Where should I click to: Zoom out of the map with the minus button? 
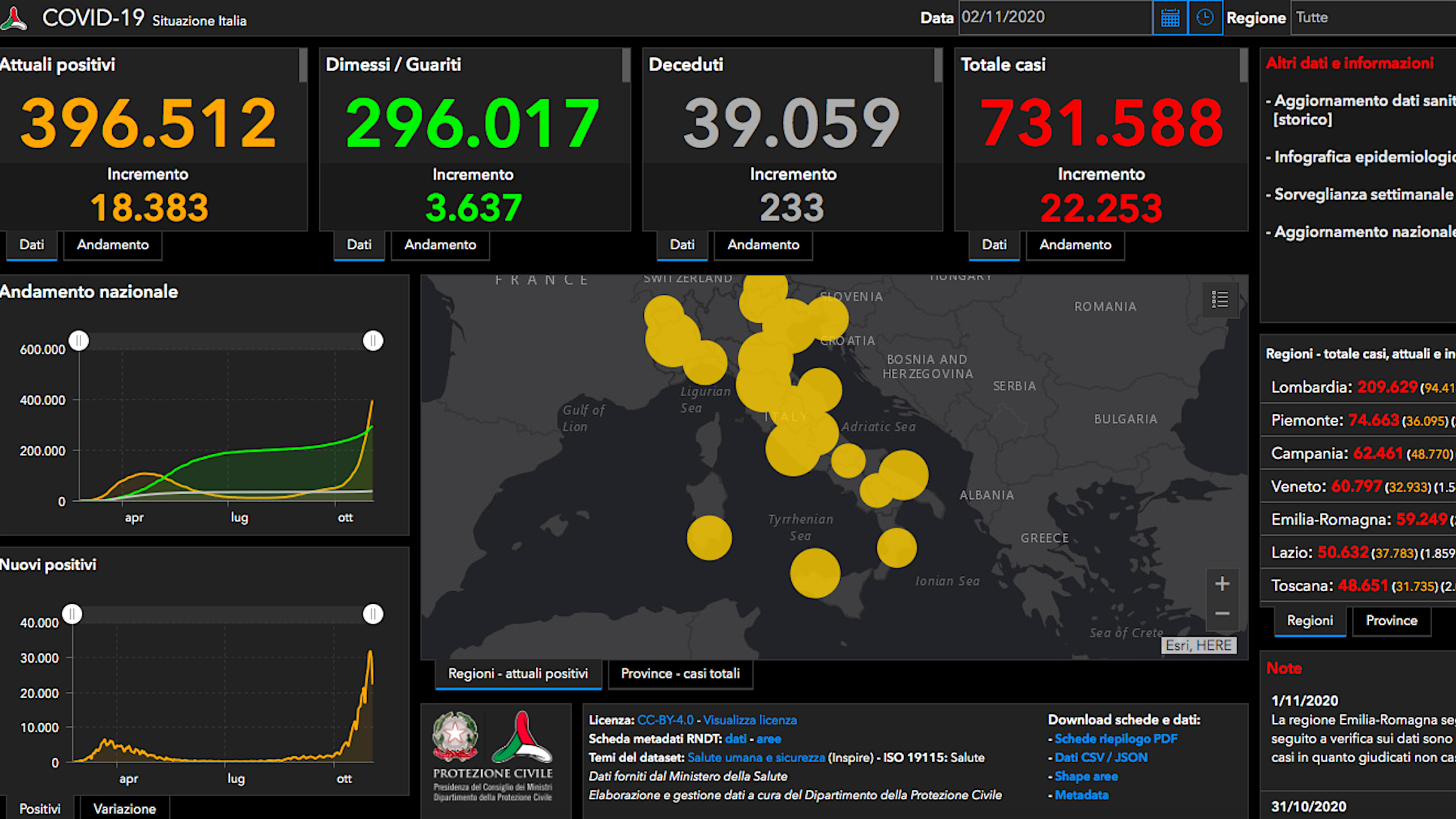click(x=1222, y=614)
